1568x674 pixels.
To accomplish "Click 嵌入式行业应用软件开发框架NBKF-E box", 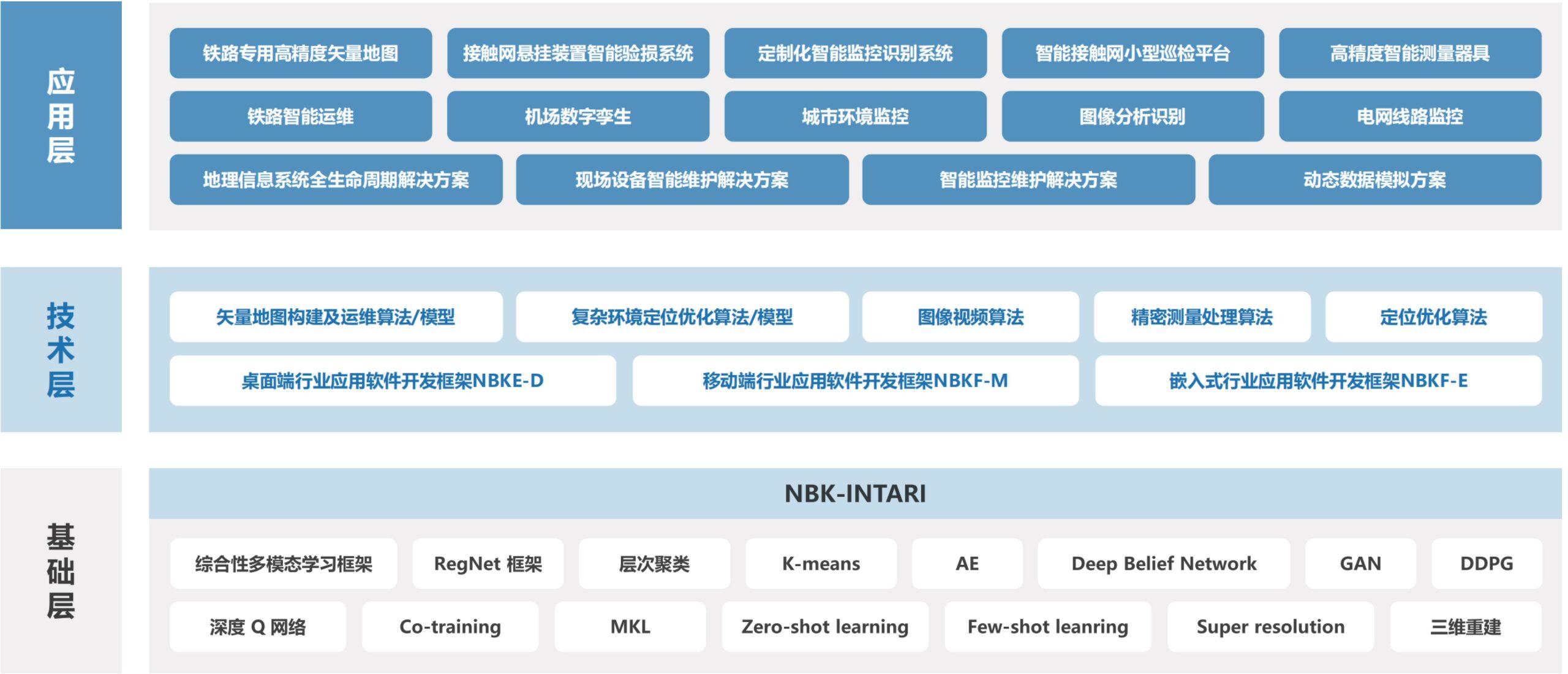I will coord(1318,381).
